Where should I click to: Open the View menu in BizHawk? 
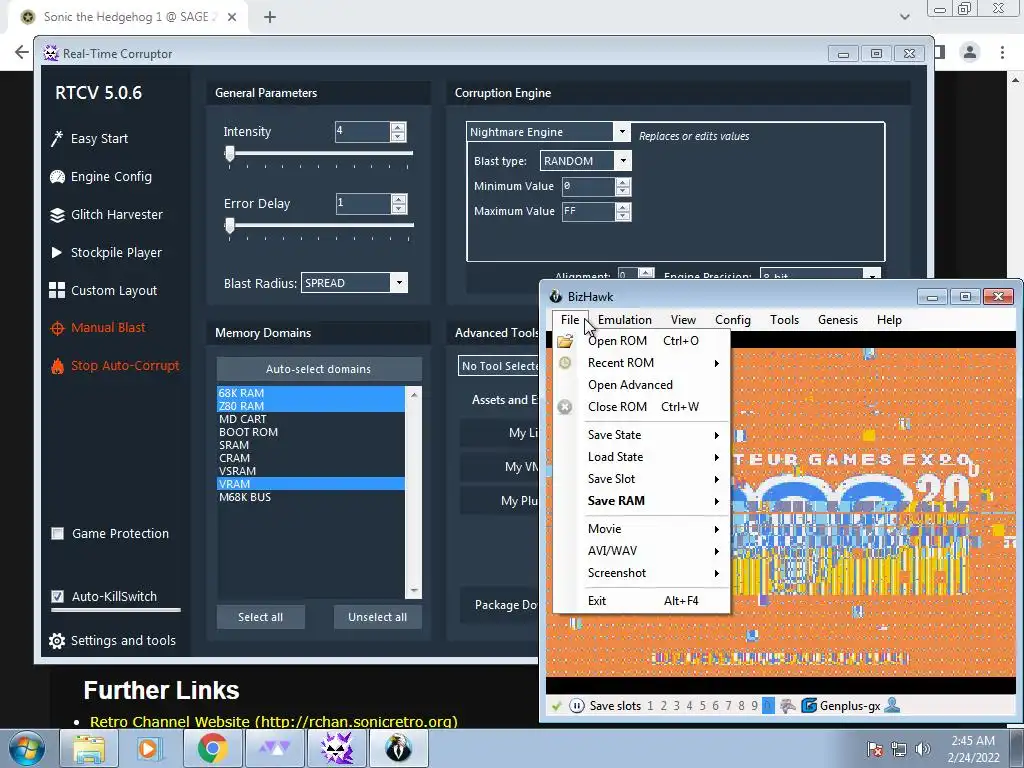pyautogui.click(x=683, y=320)
